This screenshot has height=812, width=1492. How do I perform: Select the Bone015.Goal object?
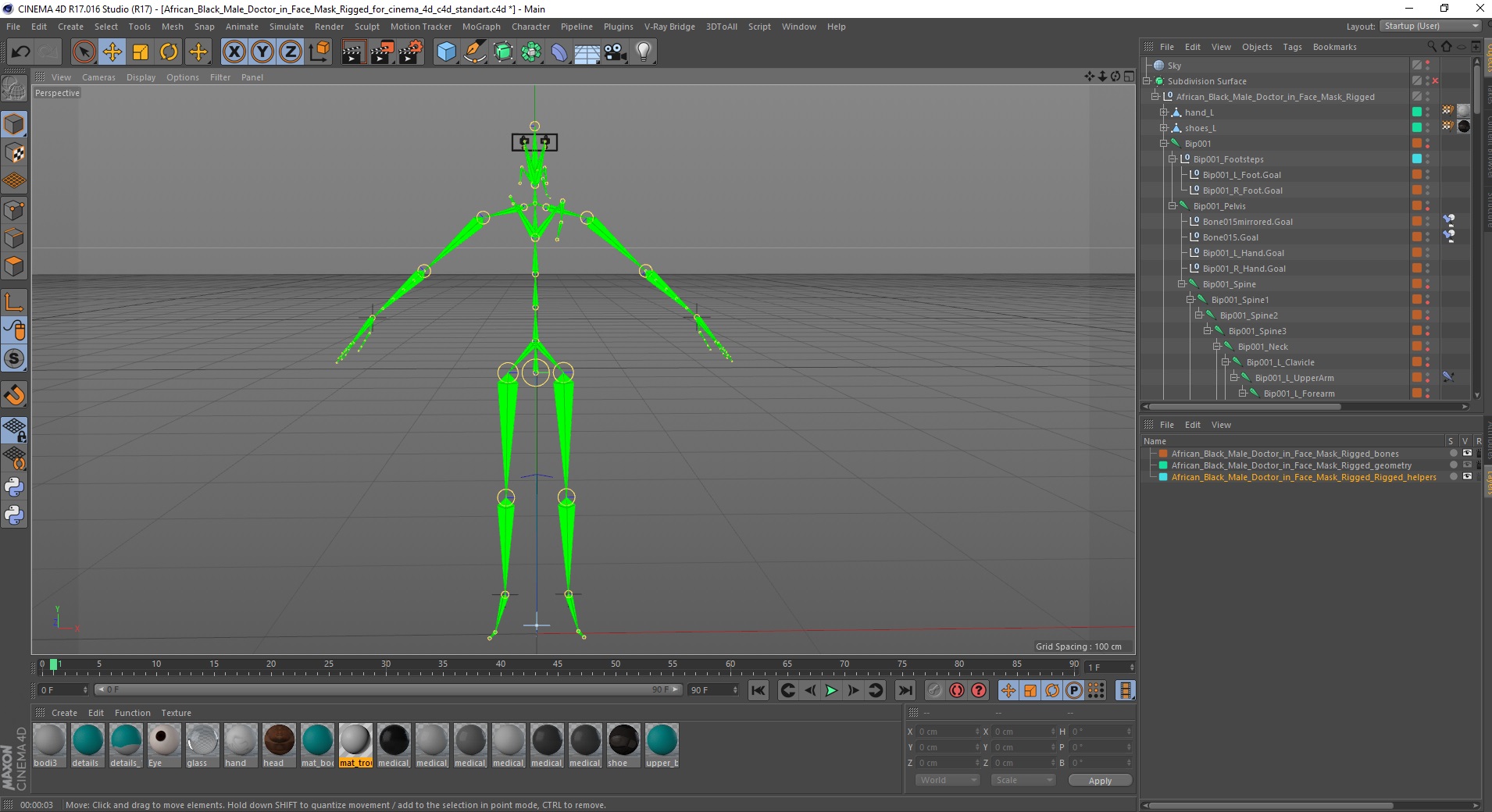[x=1230, y=237]
